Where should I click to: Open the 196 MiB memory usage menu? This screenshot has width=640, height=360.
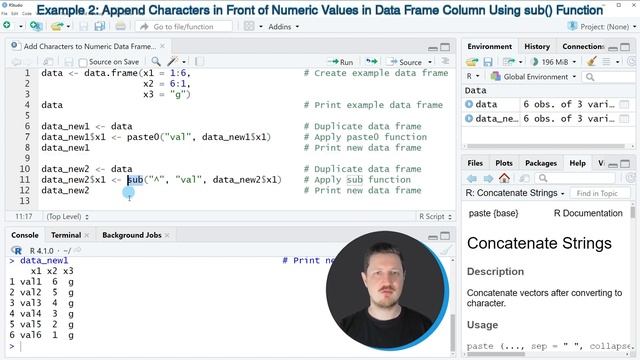pyautogui.click(x=554, y=62)
